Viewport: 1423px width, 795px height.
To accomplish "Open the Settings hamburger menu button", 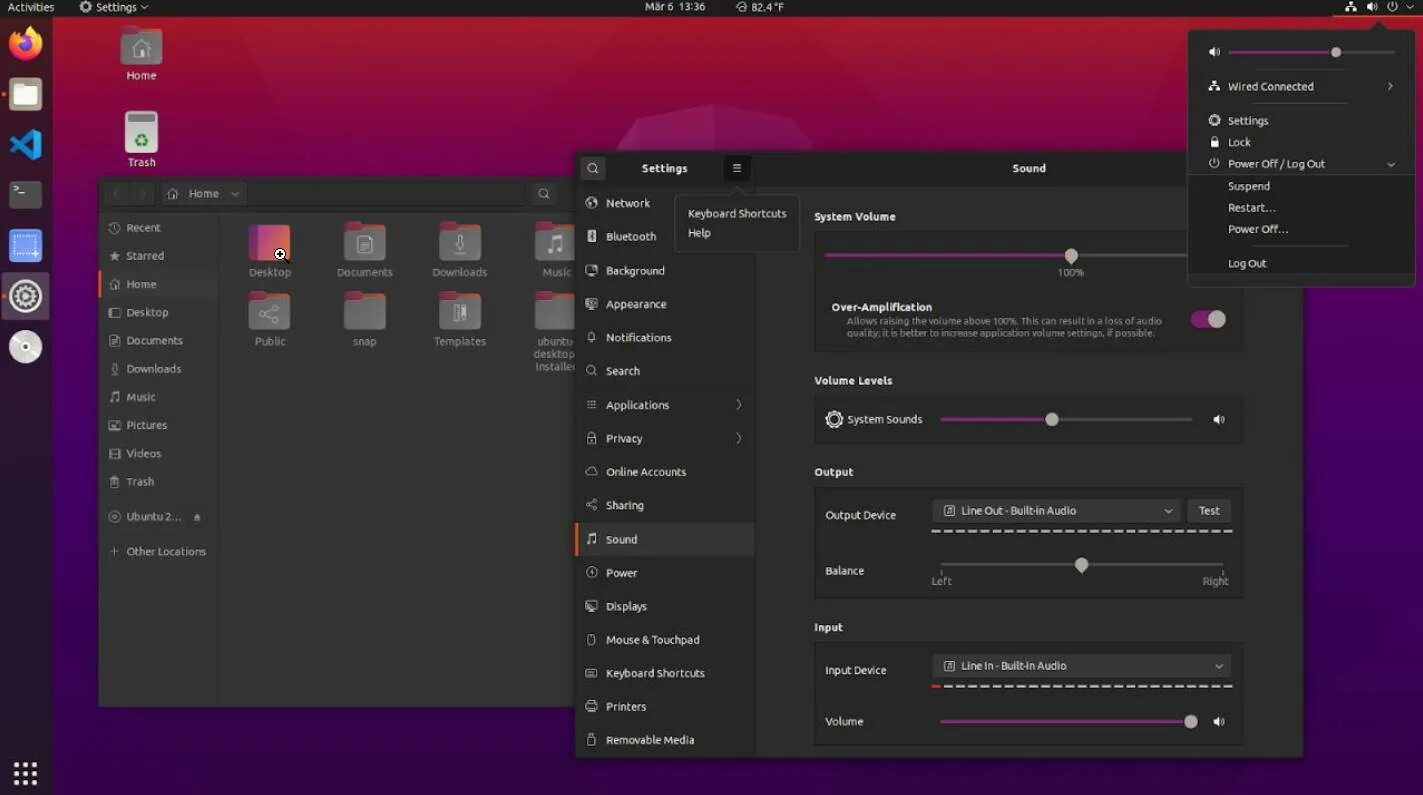I will pyautogui.click(x=737, y=168).
